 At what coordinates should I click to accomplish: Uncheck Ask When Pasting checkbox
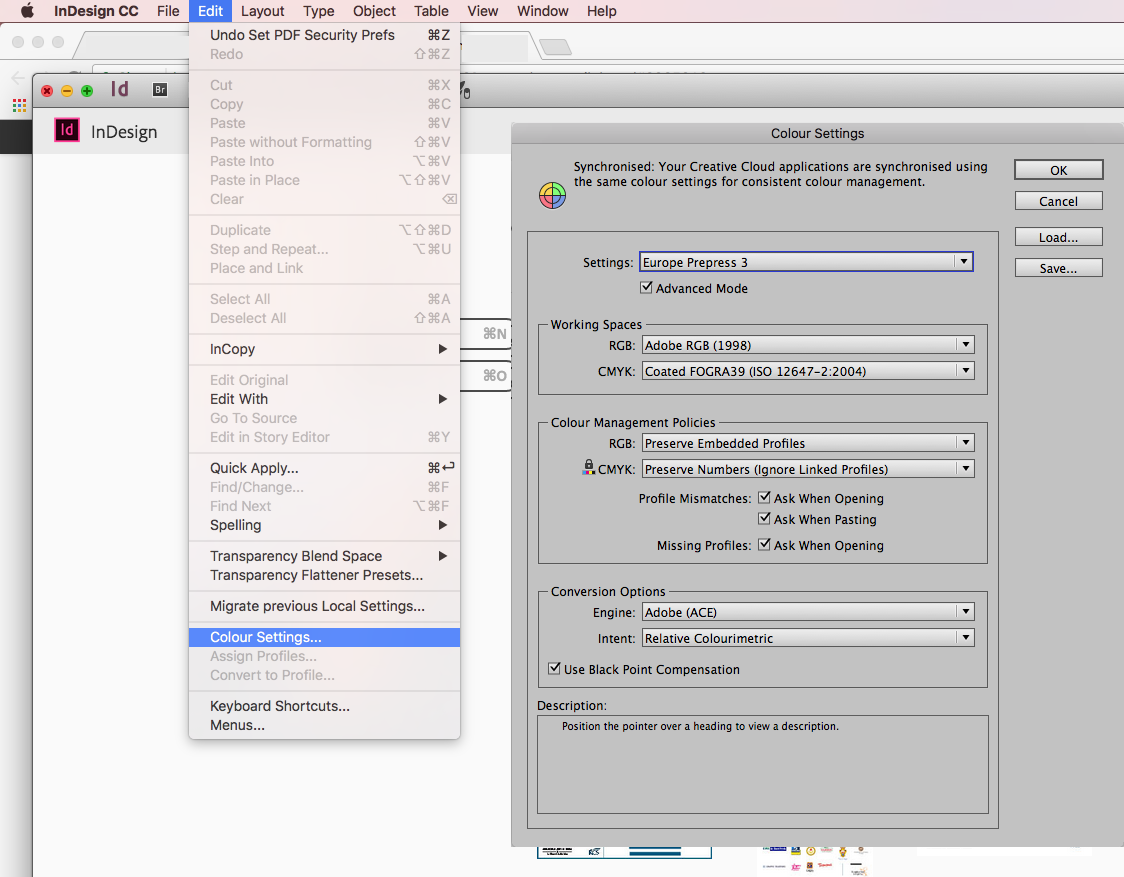(764, 518)
